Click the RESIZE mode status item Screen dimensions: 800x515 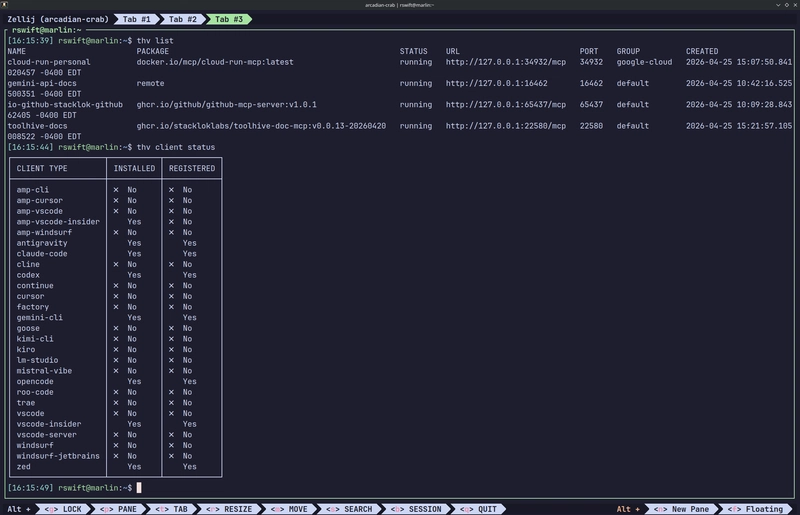[x=229, y=509]
